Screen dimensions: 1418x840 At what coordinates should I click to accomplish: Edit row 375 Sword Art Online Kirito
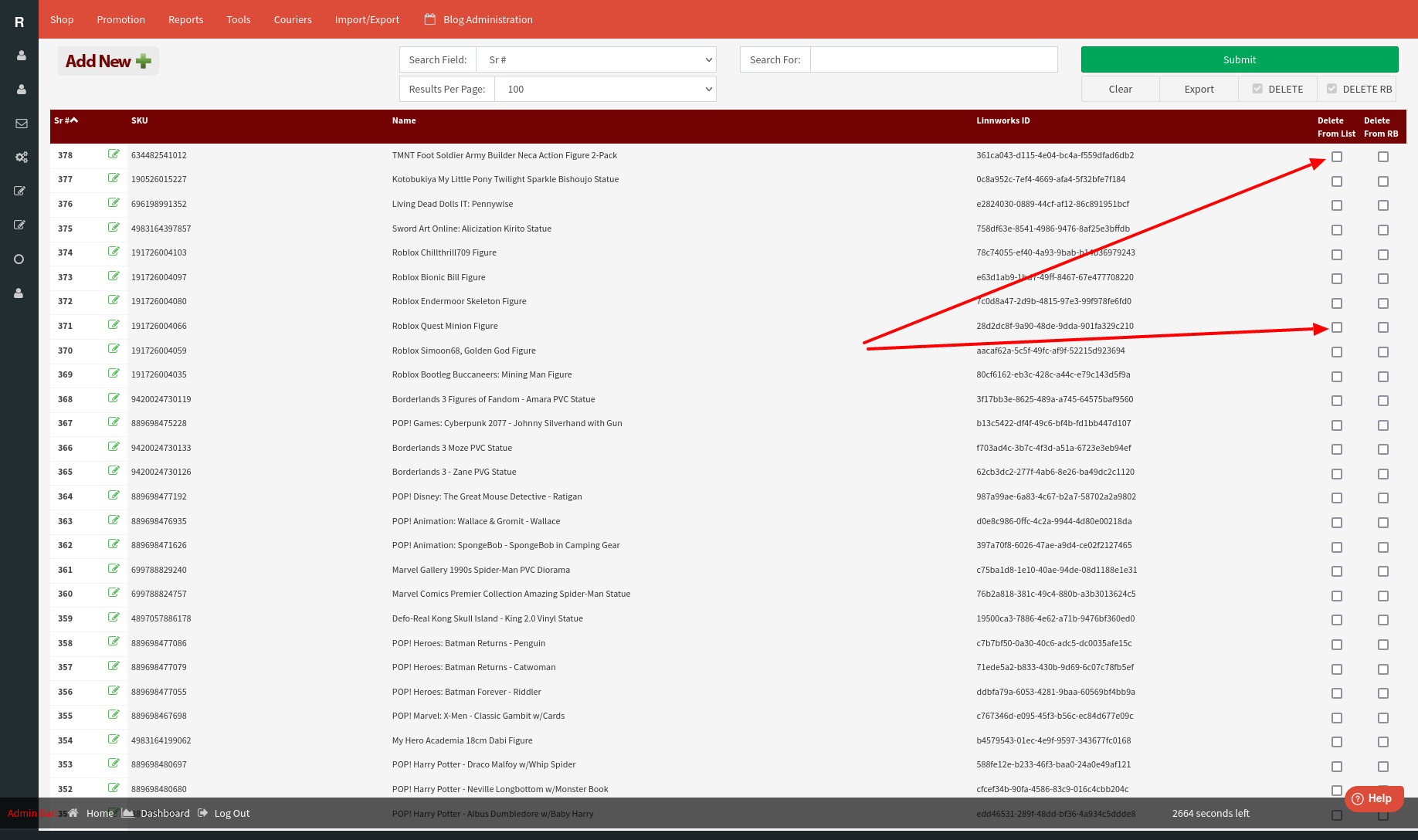pos(114,227)
